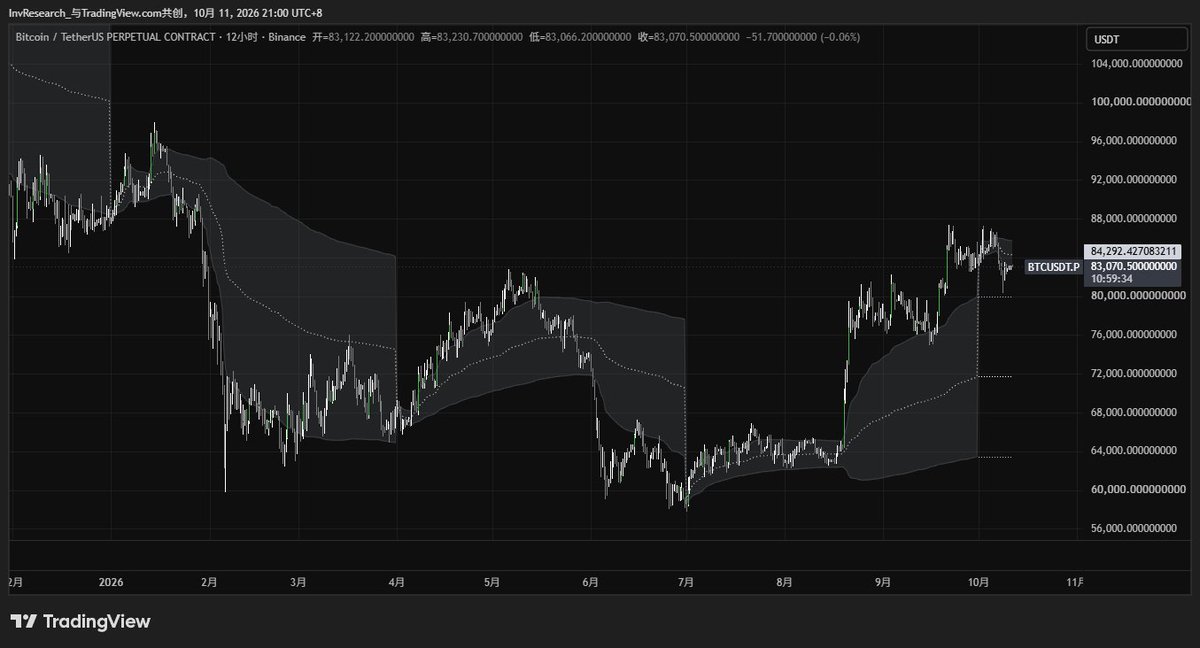Click the 低=83,066.200000000 low value
The height and width of the screenshot is (648, 1200).
[580, 37]
